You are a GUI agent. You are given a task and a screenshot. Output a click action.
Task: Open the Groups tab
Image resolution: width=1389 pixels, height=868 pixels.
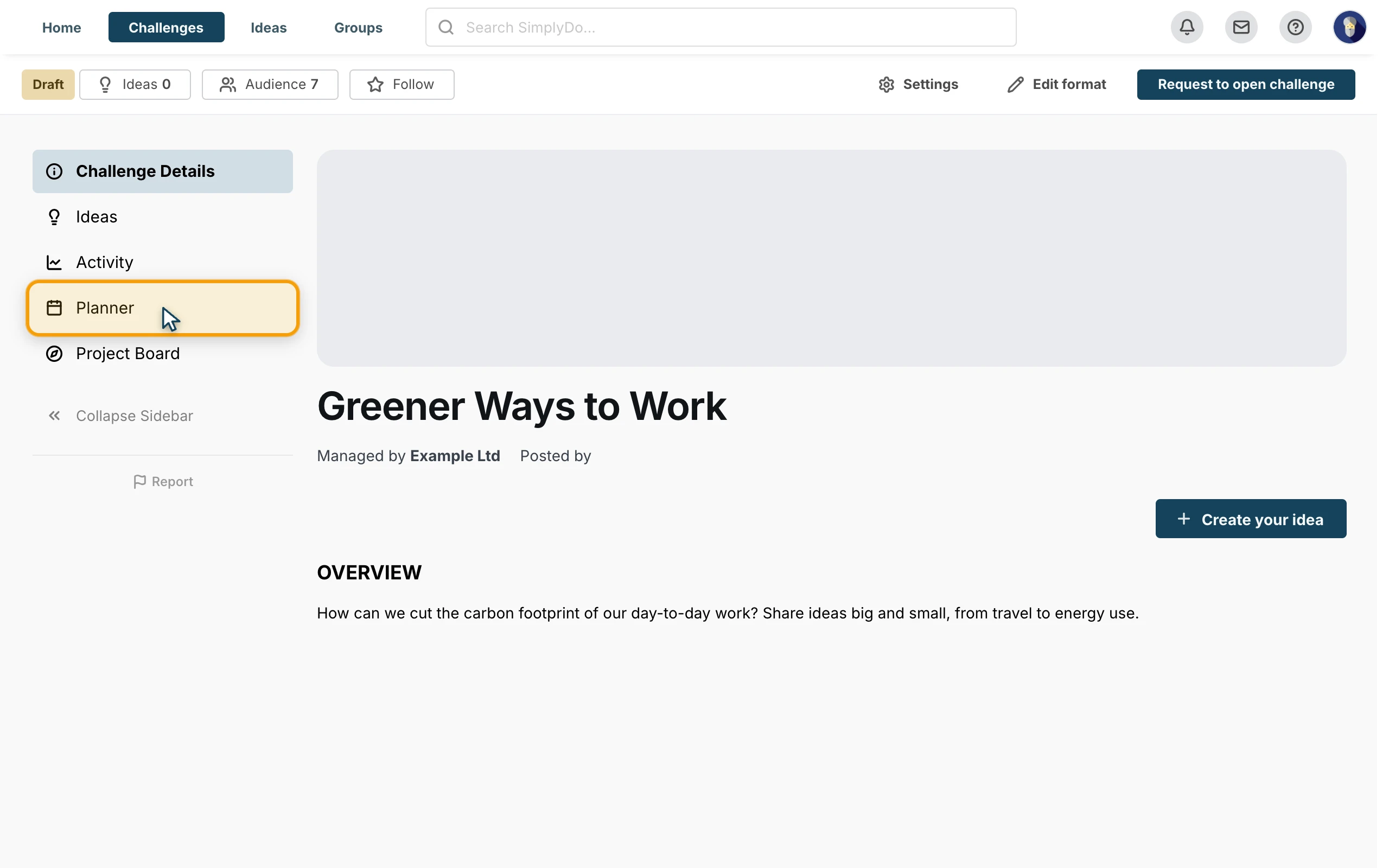point(358,28)
